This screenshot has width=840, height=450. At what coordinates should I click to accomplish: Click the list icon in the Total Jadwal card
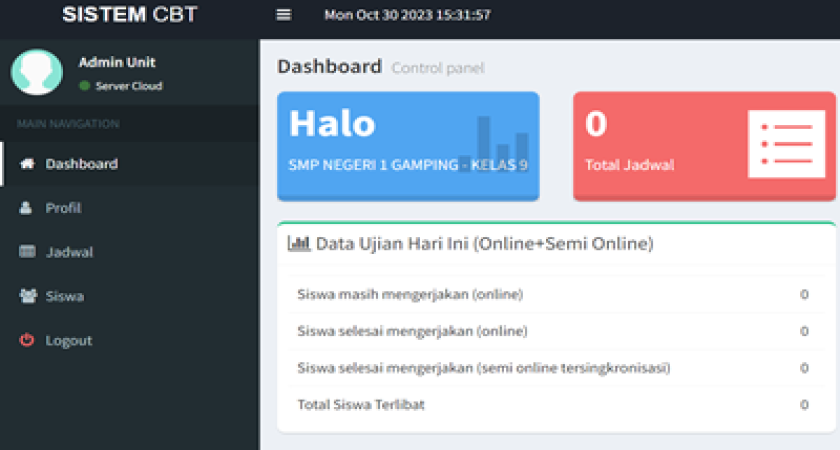point(786,144)
